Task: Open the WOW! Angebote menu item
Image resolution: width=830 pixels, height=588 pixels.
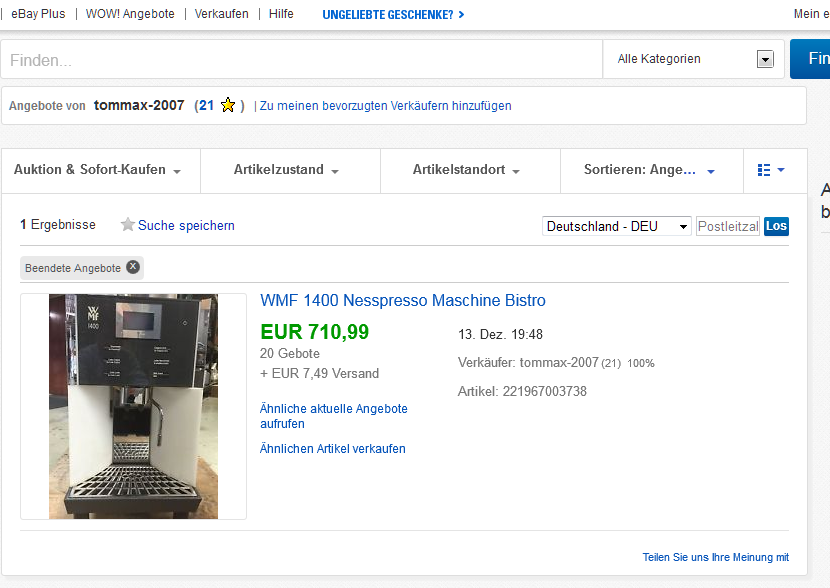Action: 130,14
